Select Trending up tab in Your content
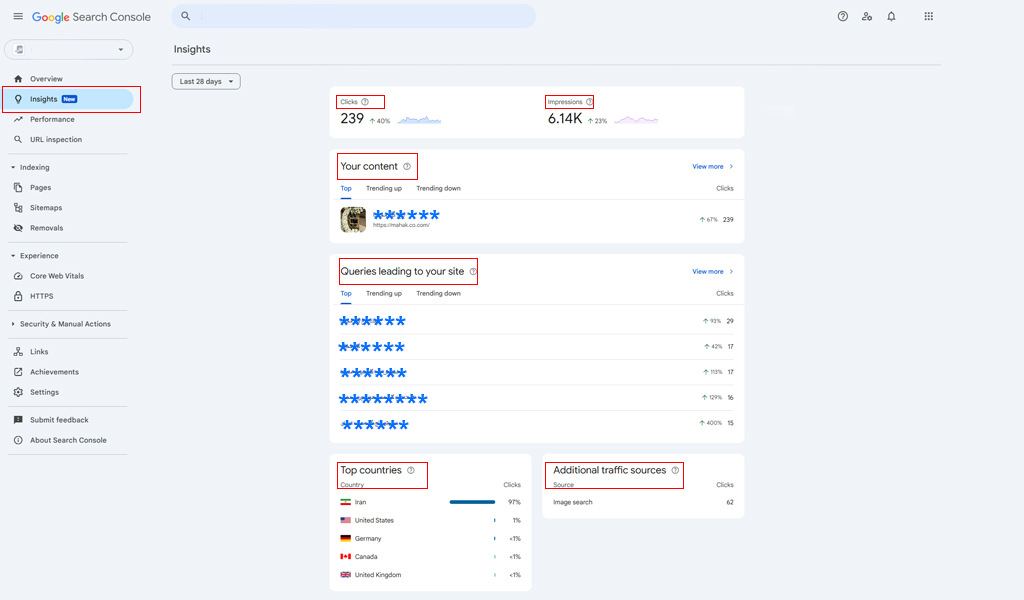 coord(384,189)
